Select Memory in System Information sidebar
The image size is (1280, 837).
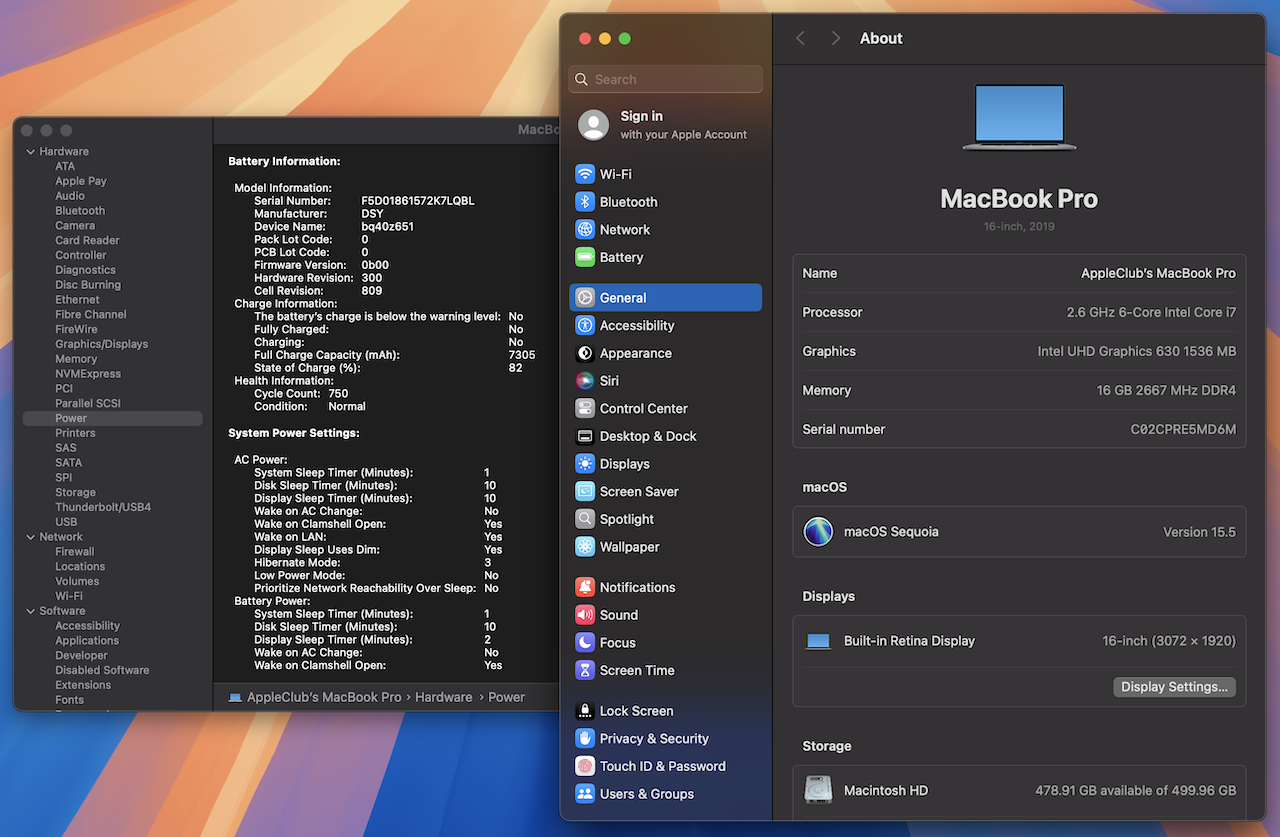(76, 359)
